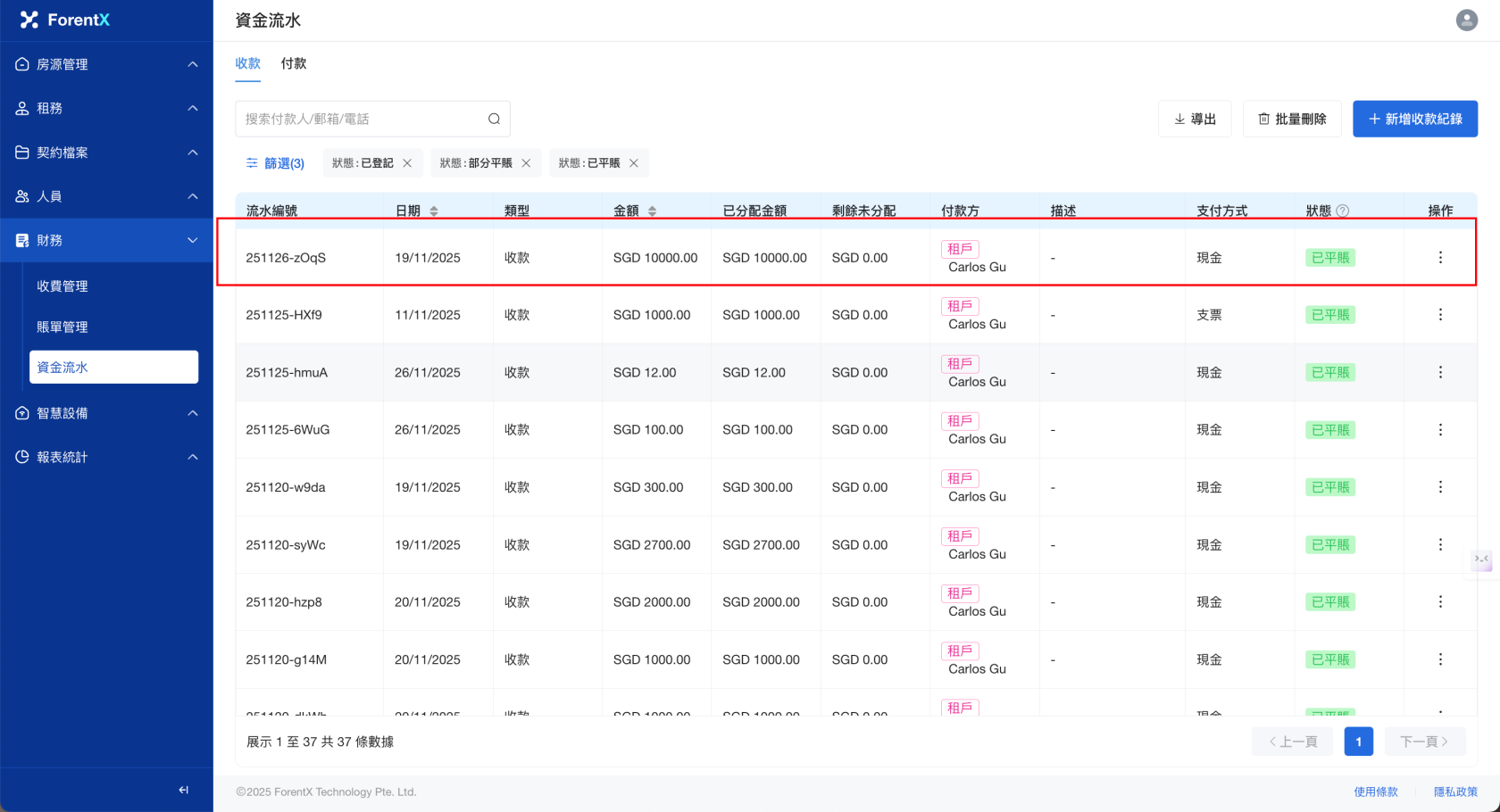This screenshot has width=1500, height=812.
Task: Click the payer search input field
Action: (362, 119)
